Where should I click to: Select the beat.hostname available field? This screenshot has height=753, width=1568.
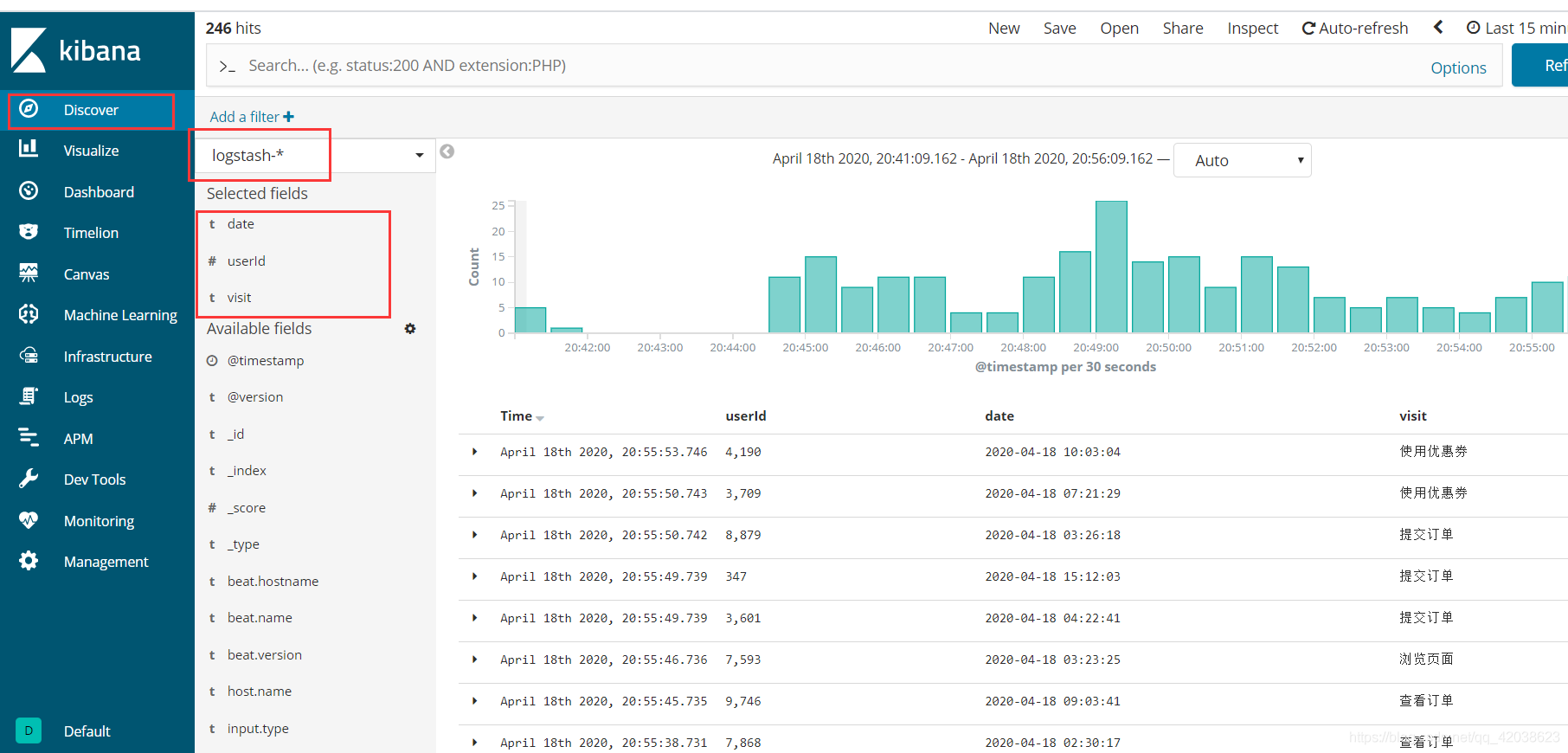coord(273,582)
